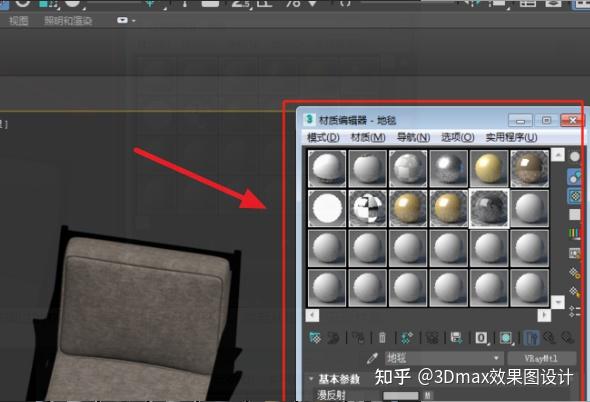Click Go Forward to Sibling icon
The width and height of the screenshot is (590, 402).
(x=567, y=338)
